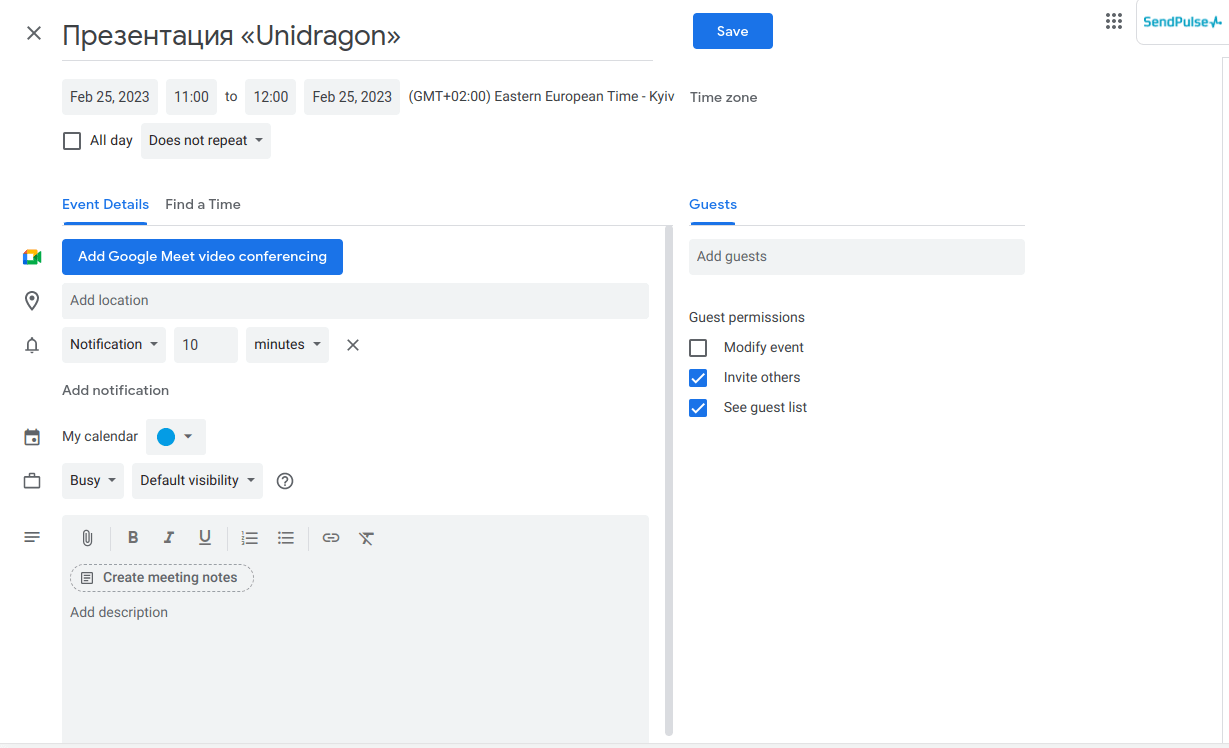This screenshot has height=748, width=1229.
Task: Select the Event Details tab
Action: [105, 204]
